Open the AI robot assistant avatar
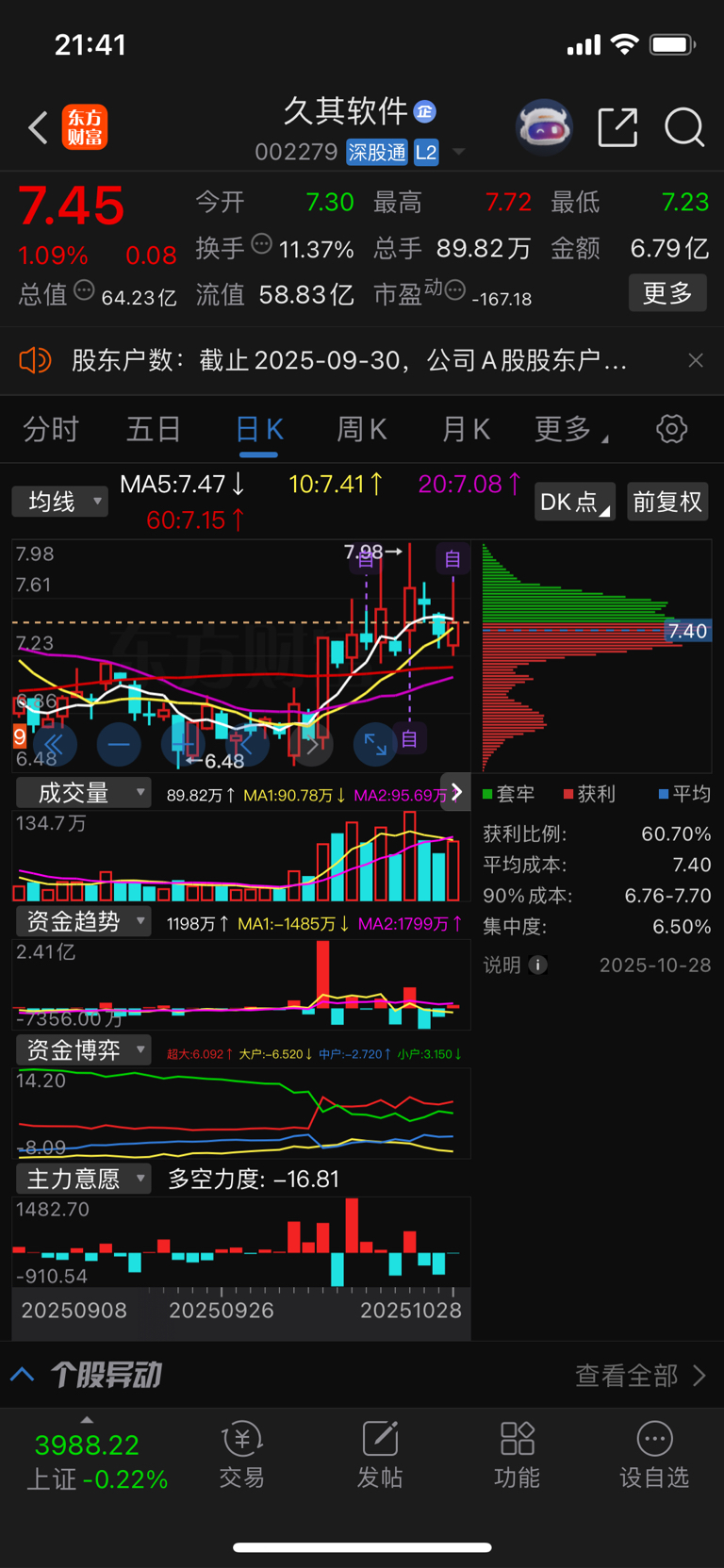Viewport: 724px width, 1568px height. 545,127
